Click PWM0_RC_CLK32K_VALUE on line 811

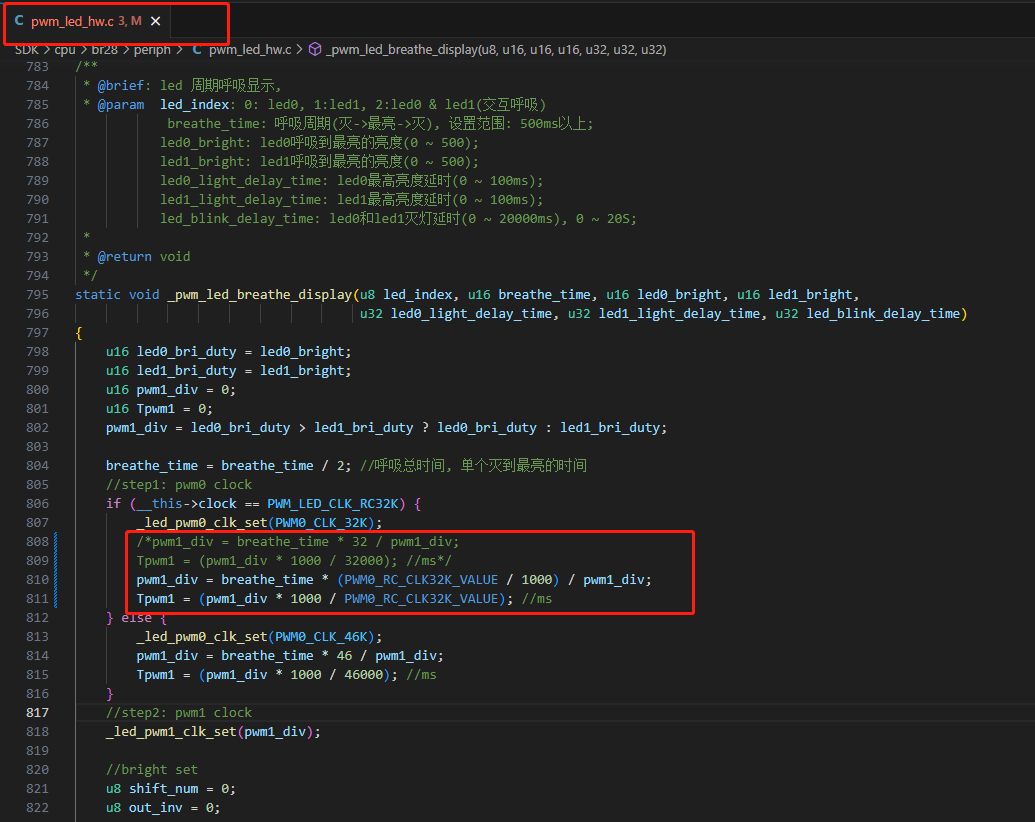tap(421, 599)
